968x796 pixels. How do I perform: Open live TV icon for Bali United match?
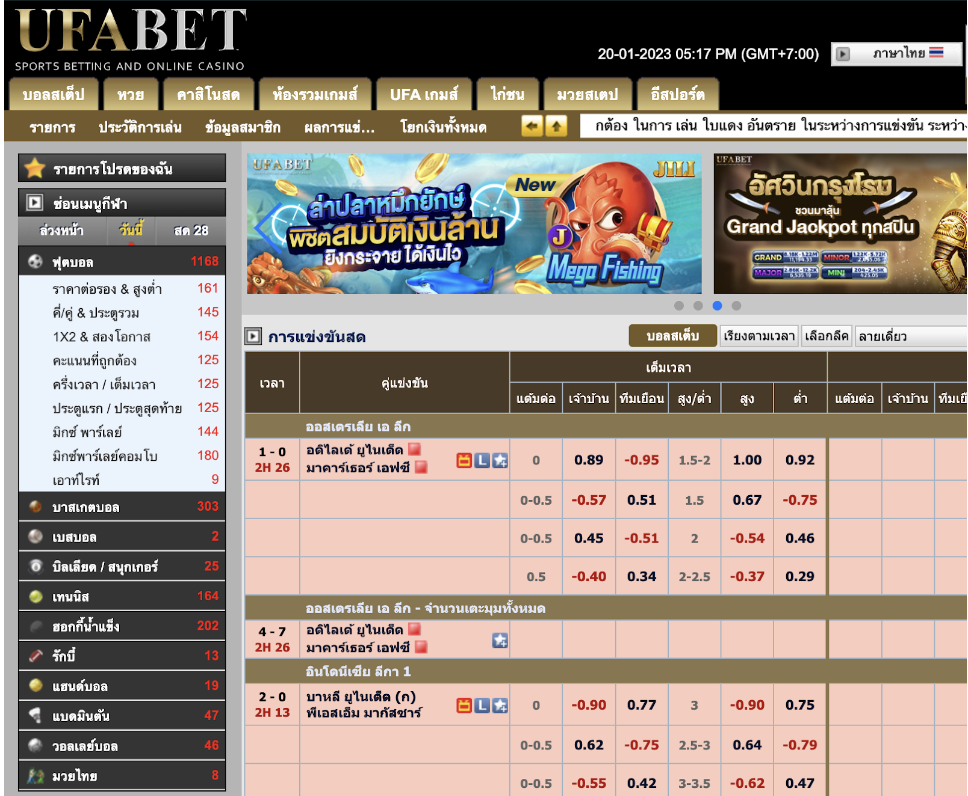tap(464, 705)
